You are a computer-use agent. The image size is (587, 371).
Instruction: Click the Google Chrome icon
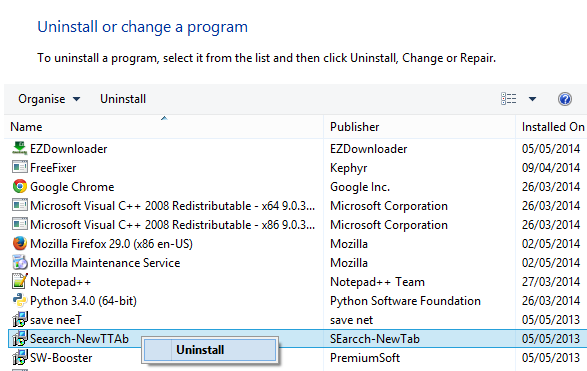[x=19, y=186]
